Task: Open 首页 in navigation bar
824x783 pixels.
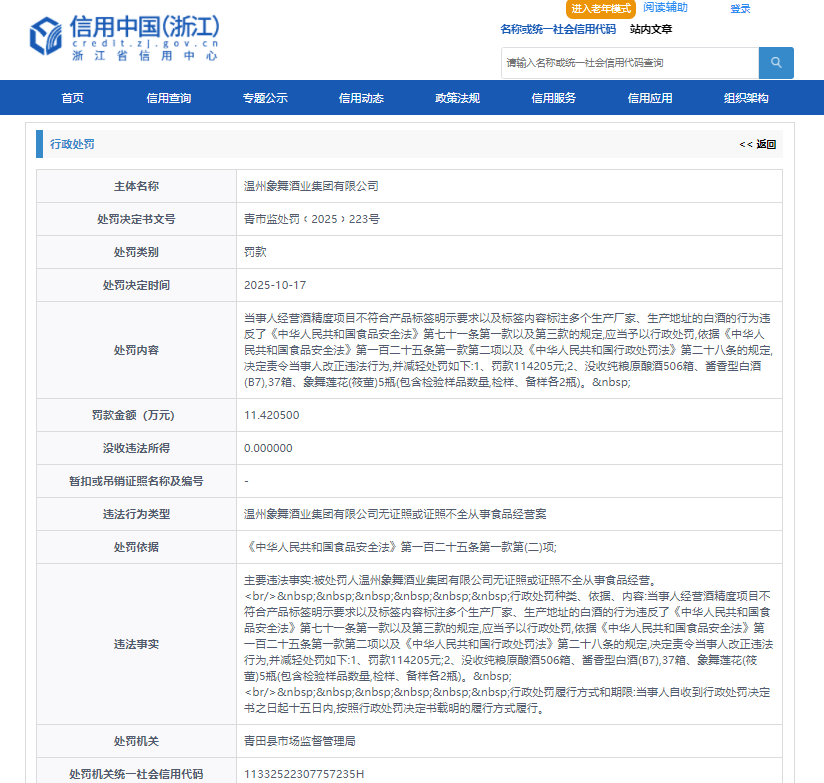Action: 73,98
